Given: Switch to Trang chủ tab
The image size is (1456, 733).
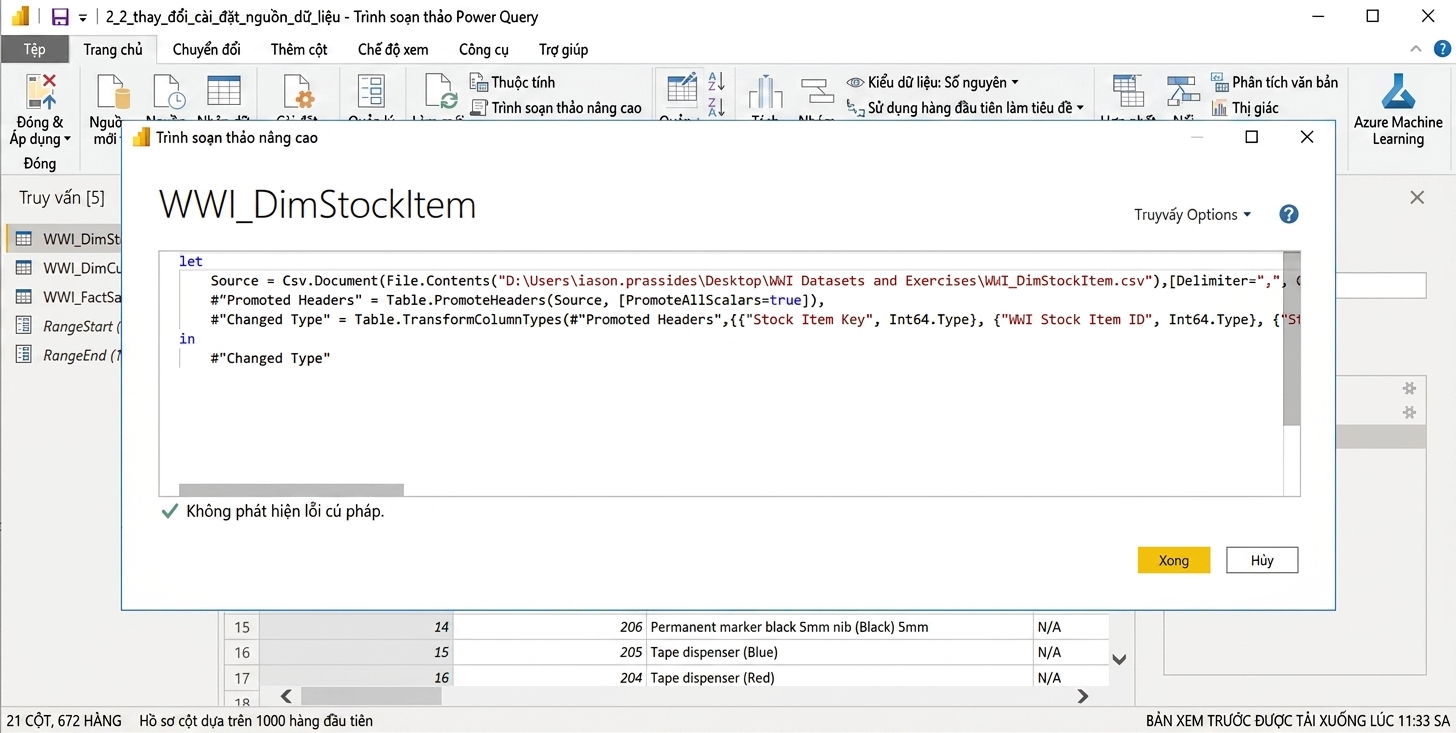Looking at the screenshot, I should (x=113, y=49).
